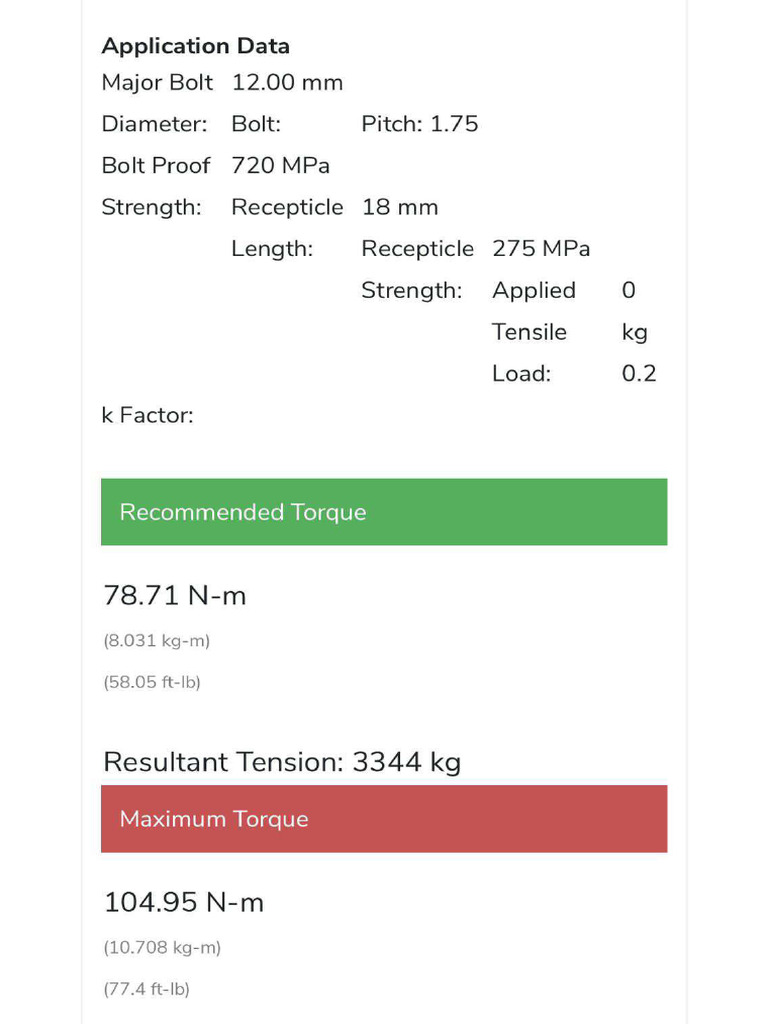The width and height of the screenshot is (768, 1024).
Task: Click the 10.708 kg-m conversion text
Action: click(162, 947)
